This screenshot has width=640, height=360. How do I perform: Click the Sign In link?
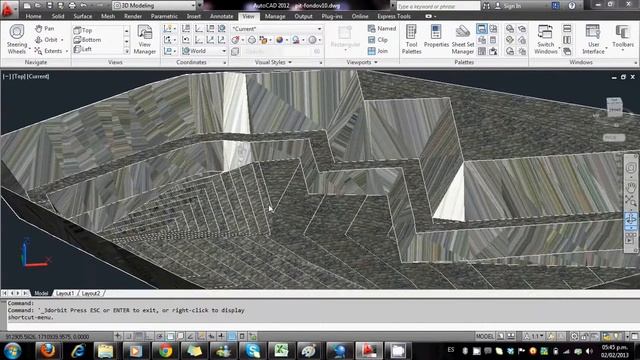tap(512, 6)
